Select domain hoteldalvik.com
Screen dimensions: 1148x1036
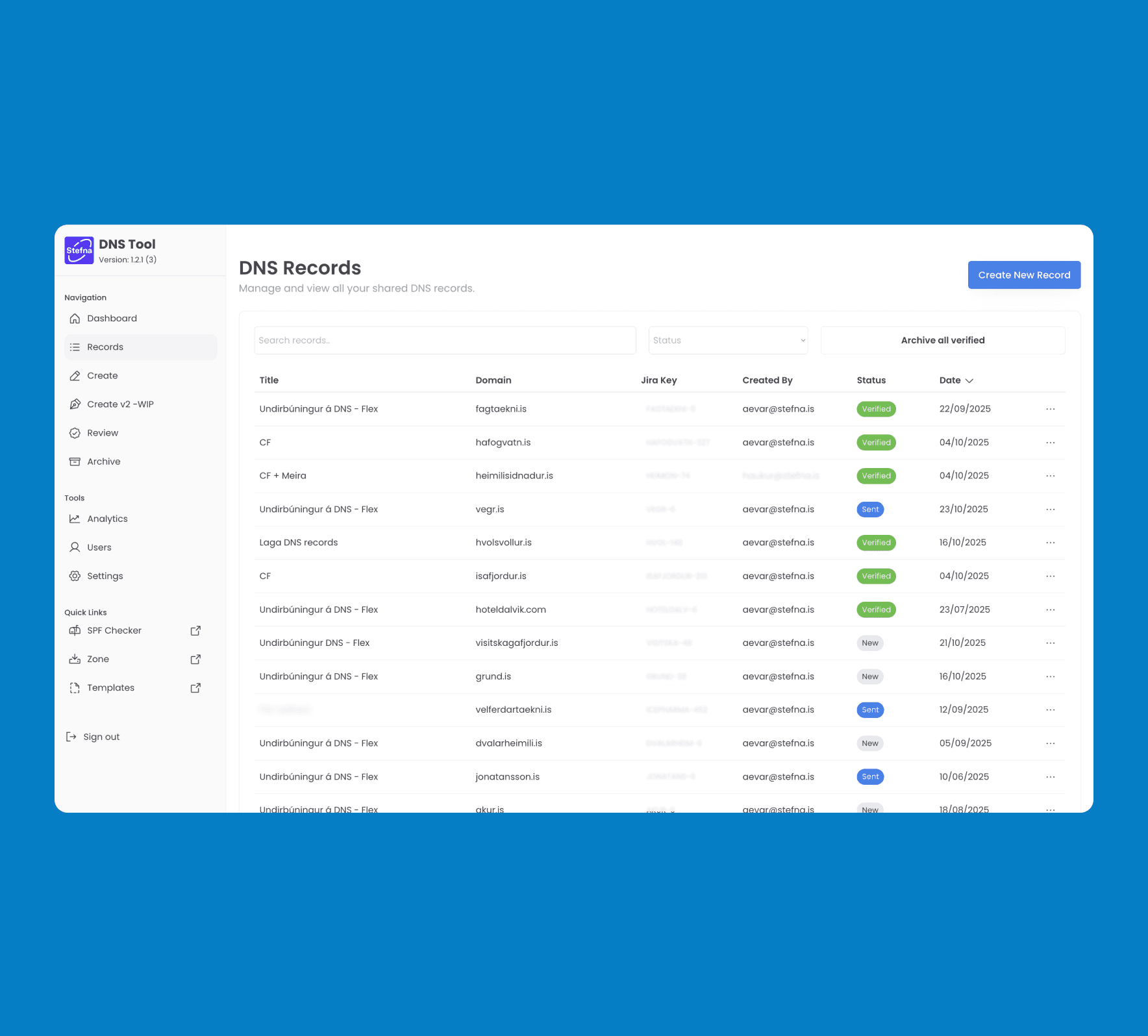(x=510, y=610)
